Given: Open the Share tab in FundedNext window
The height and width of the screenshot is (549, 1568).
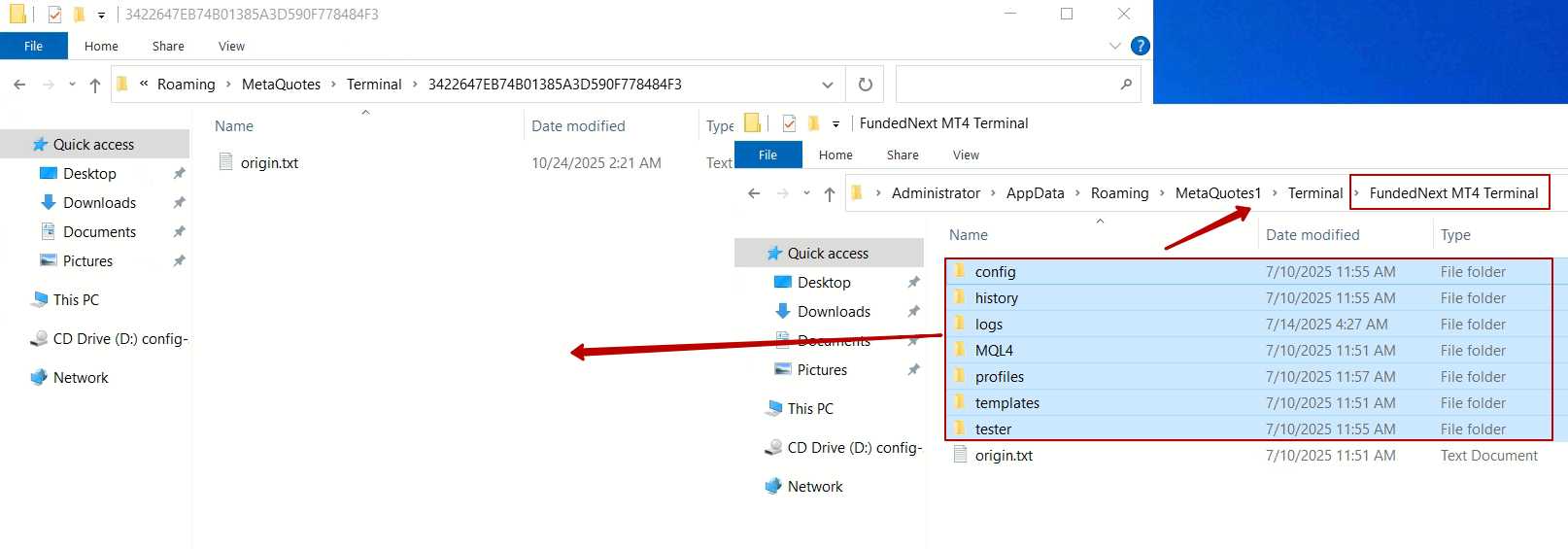Looking at the screenshot, I should click(902, 155).
